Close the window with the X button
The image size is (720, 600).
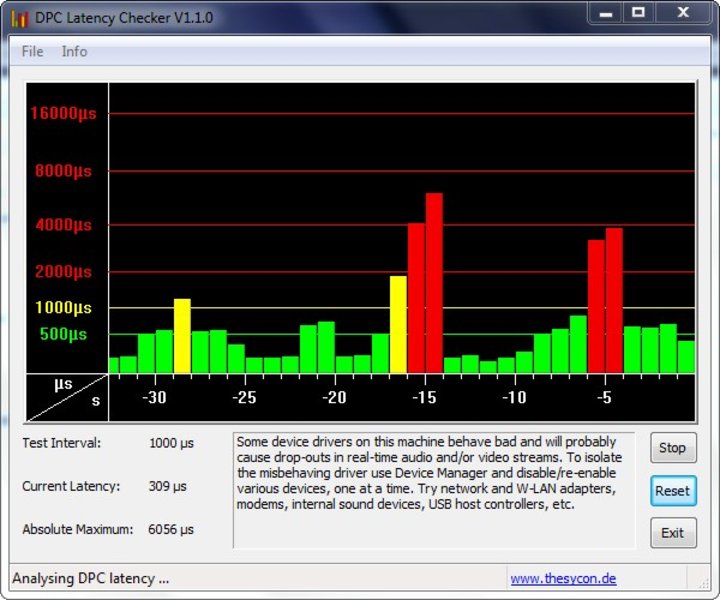[683, 13]
